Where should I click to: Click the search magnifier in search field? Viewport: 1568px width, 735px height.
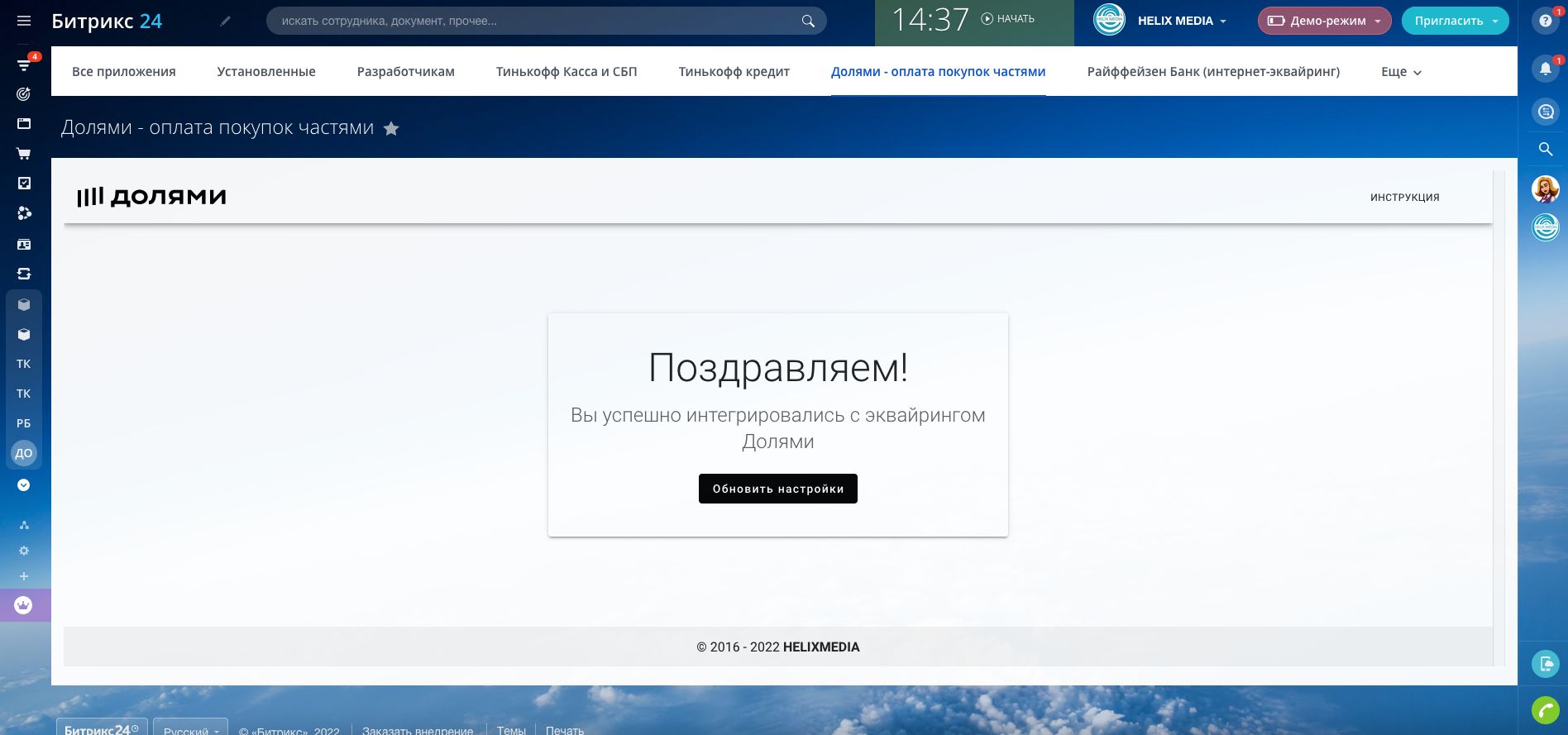(808, 21)
